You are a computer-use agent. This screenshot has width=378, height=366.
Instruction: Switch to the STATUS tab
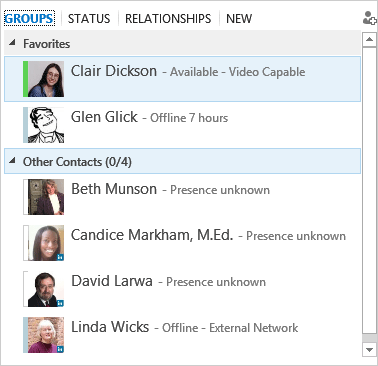[x=89, y=19]
